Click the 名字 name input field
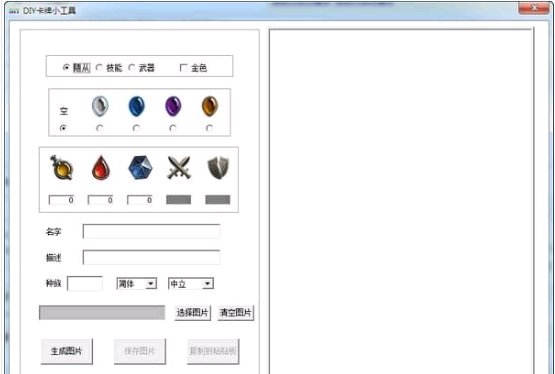 [151, 231]
